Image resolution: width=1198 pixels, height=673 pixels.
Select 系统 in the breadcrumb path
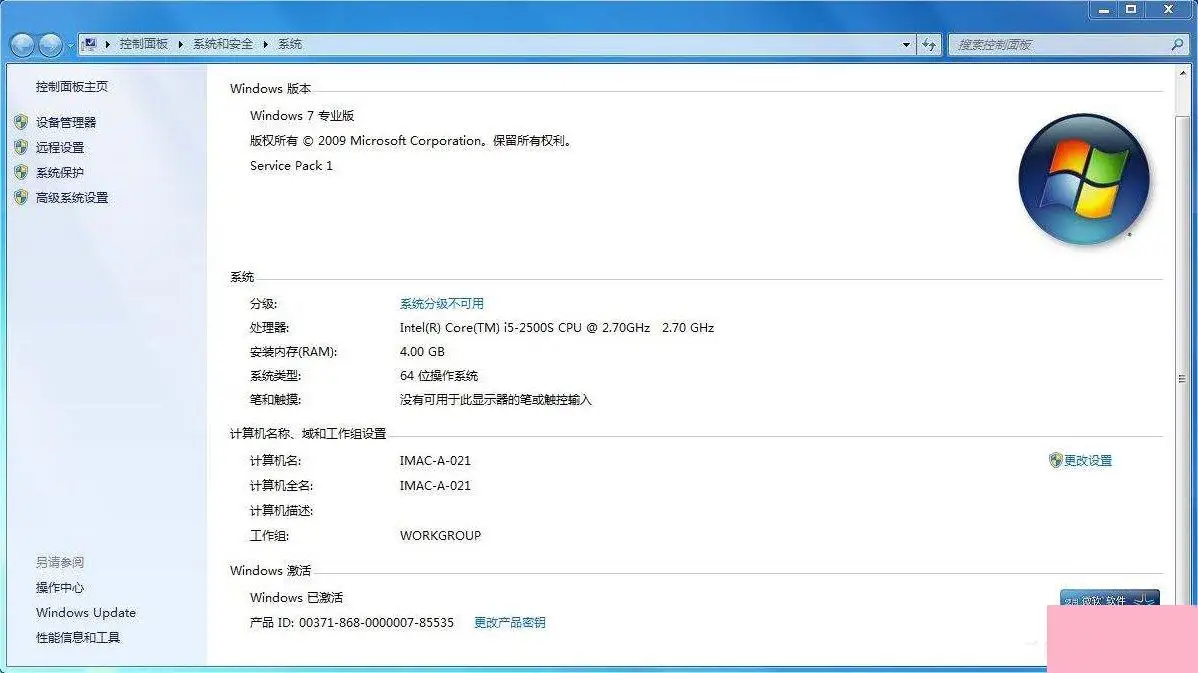(289, 44)
